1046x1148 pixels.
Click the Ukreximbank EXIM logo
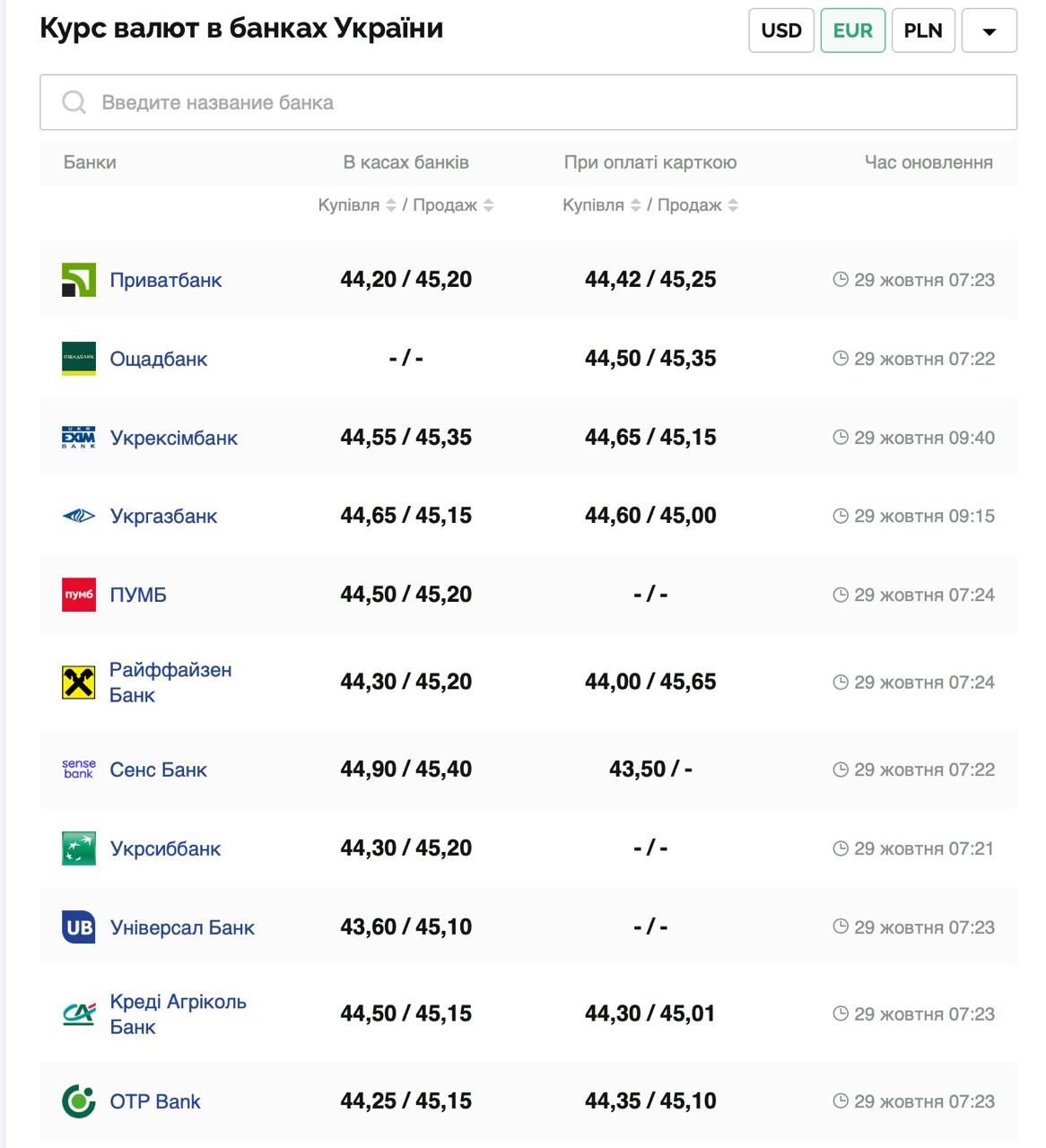tap(78, 438)
